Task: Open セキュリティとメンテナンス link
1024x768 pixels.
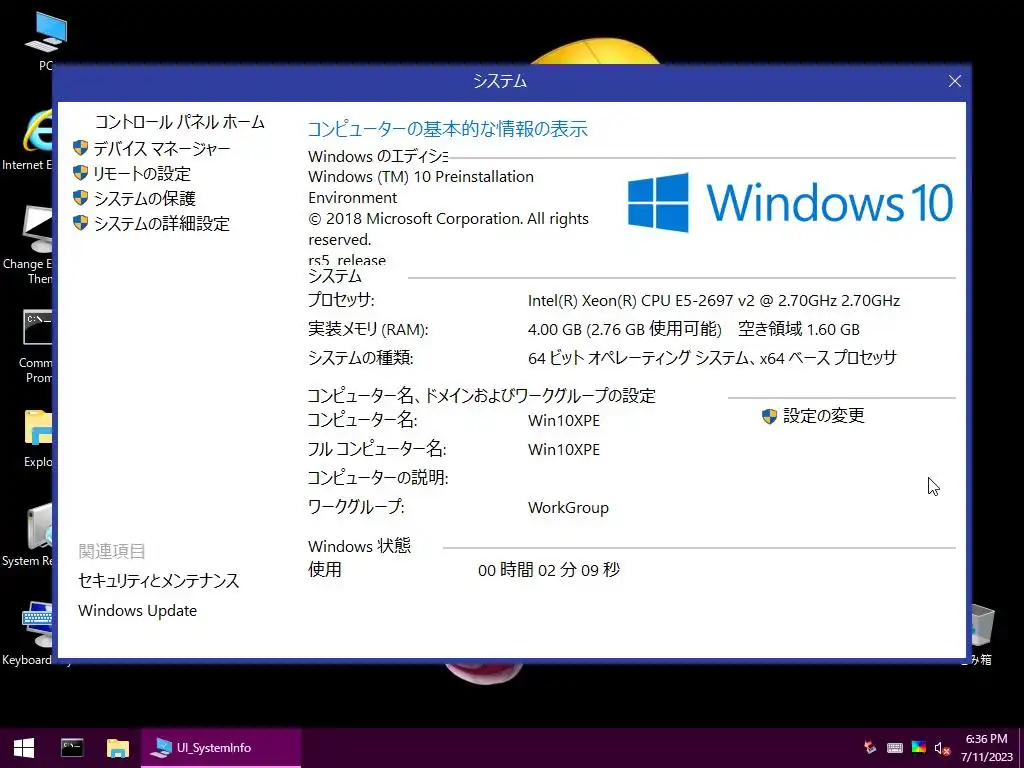Action: 159,581
